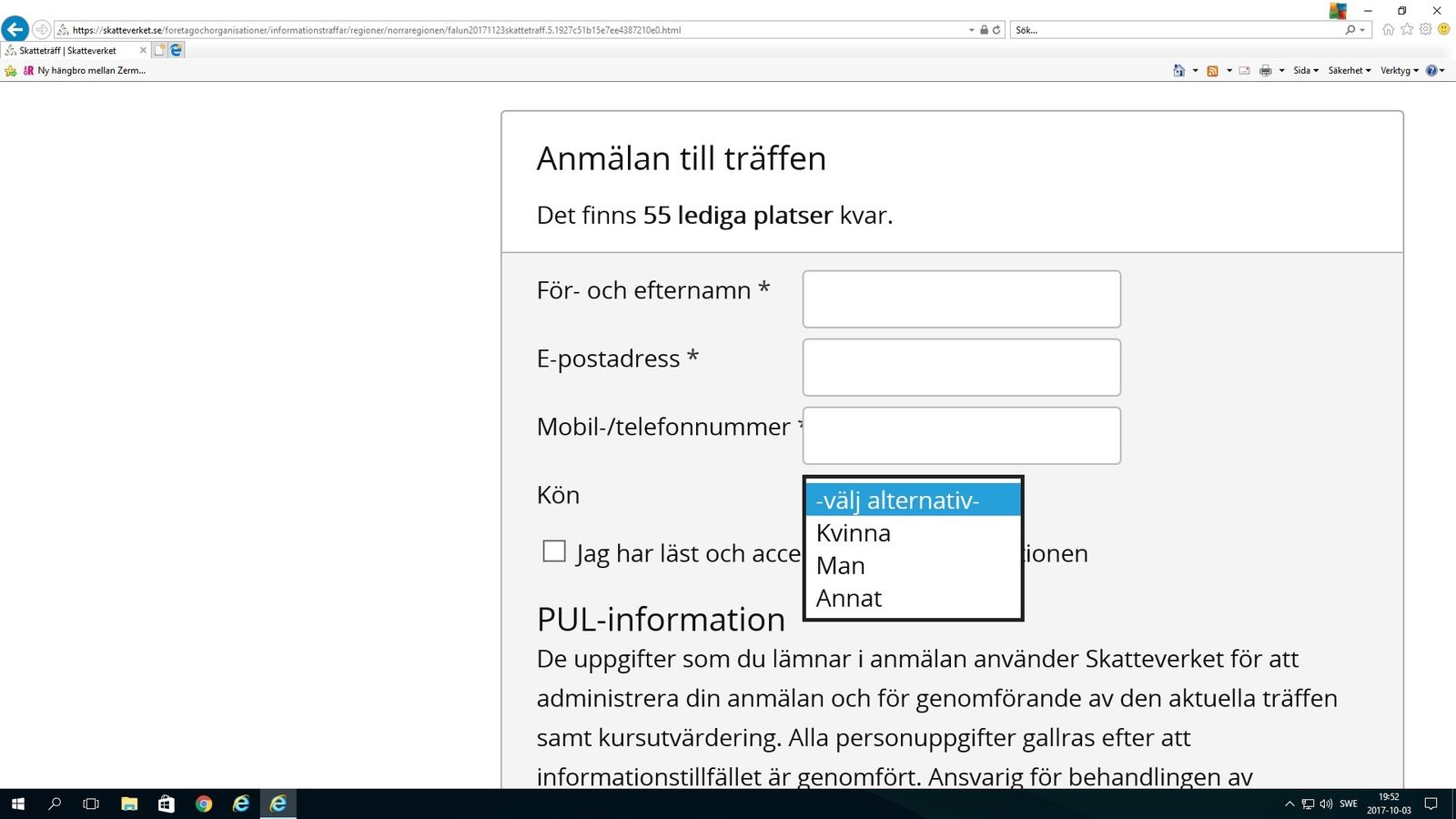Viewport: 1456px width, 819px height.
Task: Click the search magnifier in the Sök box
Action: [x=1350, y=30]
